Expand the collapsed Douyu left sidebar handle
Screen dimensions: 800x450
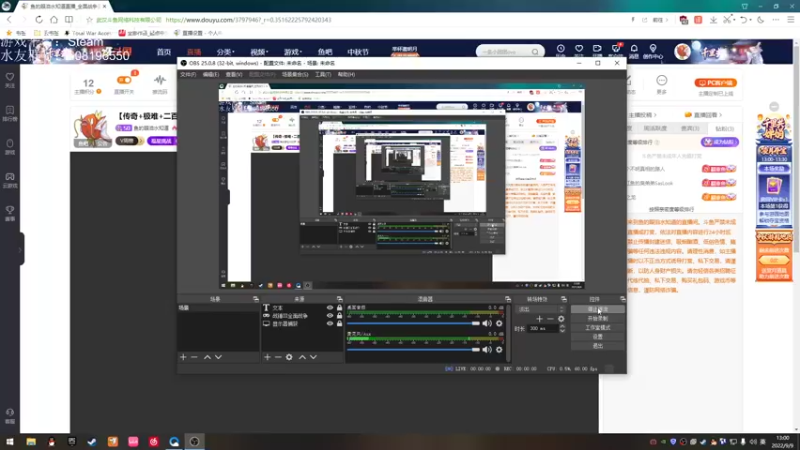[20, 249]
